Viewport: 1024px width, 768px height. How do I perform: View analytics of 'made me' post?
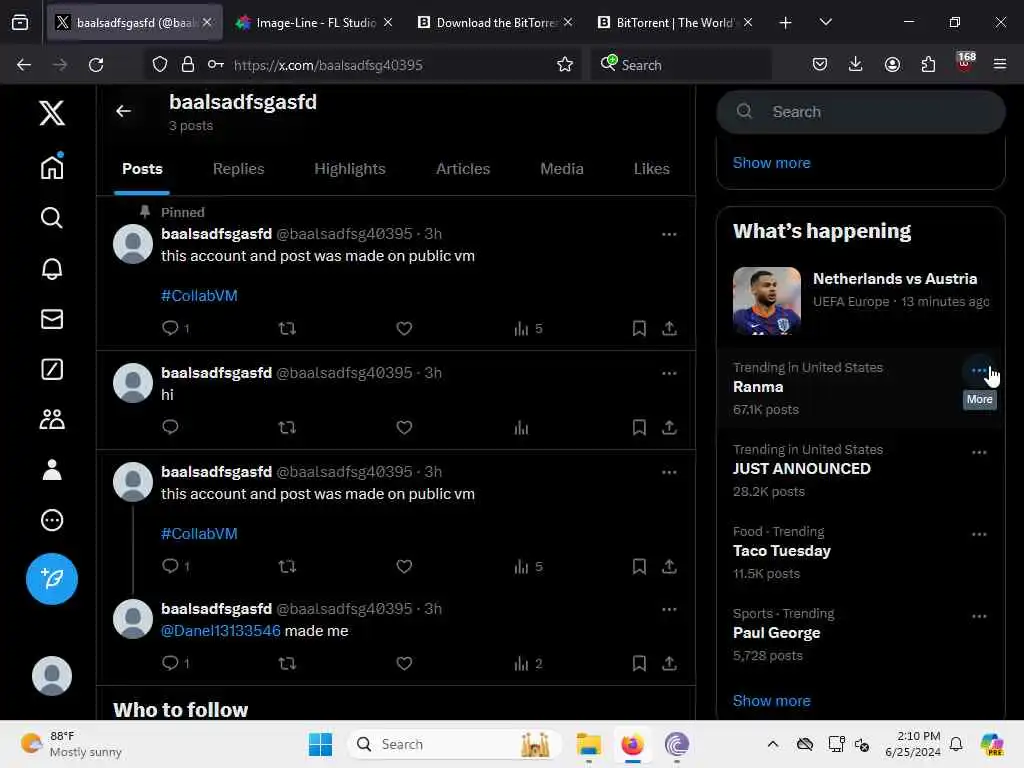click(528, 664)
